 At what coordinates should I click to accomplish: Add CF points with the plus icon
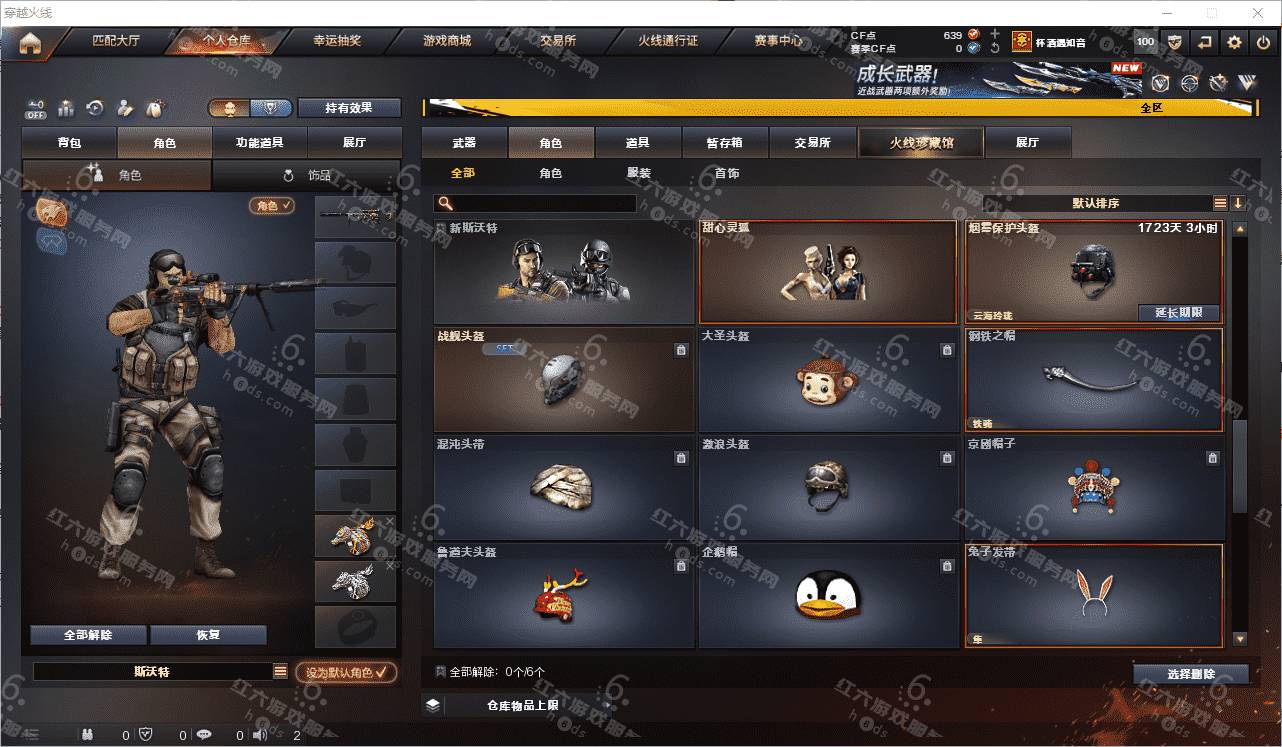(x=995, y=34)
